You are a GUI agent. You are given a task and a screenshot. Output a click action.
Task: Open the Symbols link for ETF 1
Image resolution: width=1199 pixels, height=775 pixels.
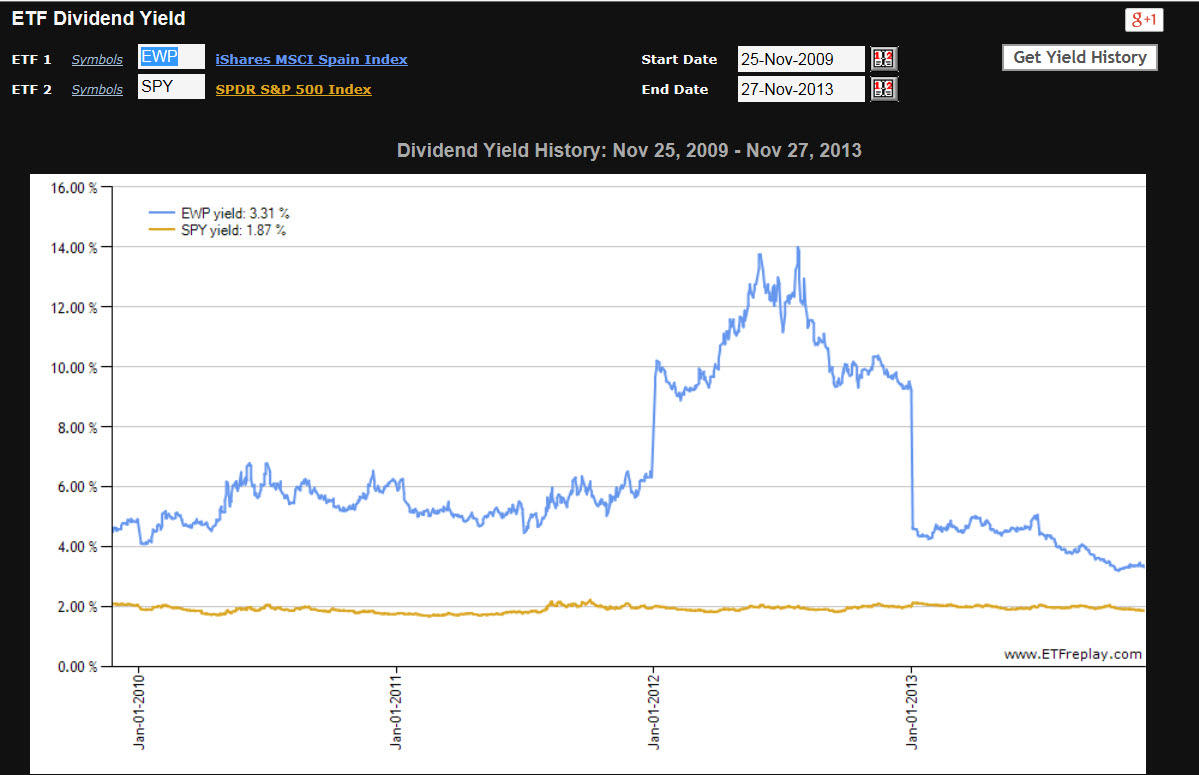(x=97, y=60)
